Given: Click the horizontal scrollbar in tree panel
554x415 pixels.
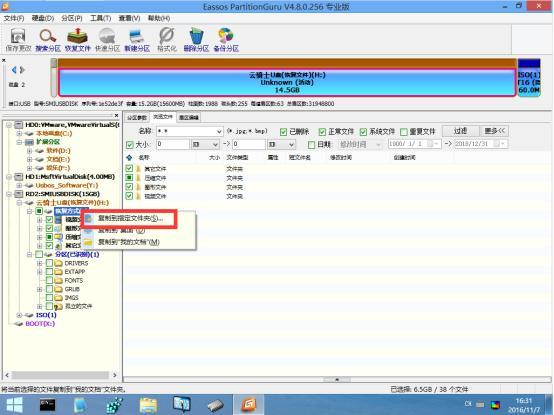Looking at the screenshot, I should click(60, 375).
